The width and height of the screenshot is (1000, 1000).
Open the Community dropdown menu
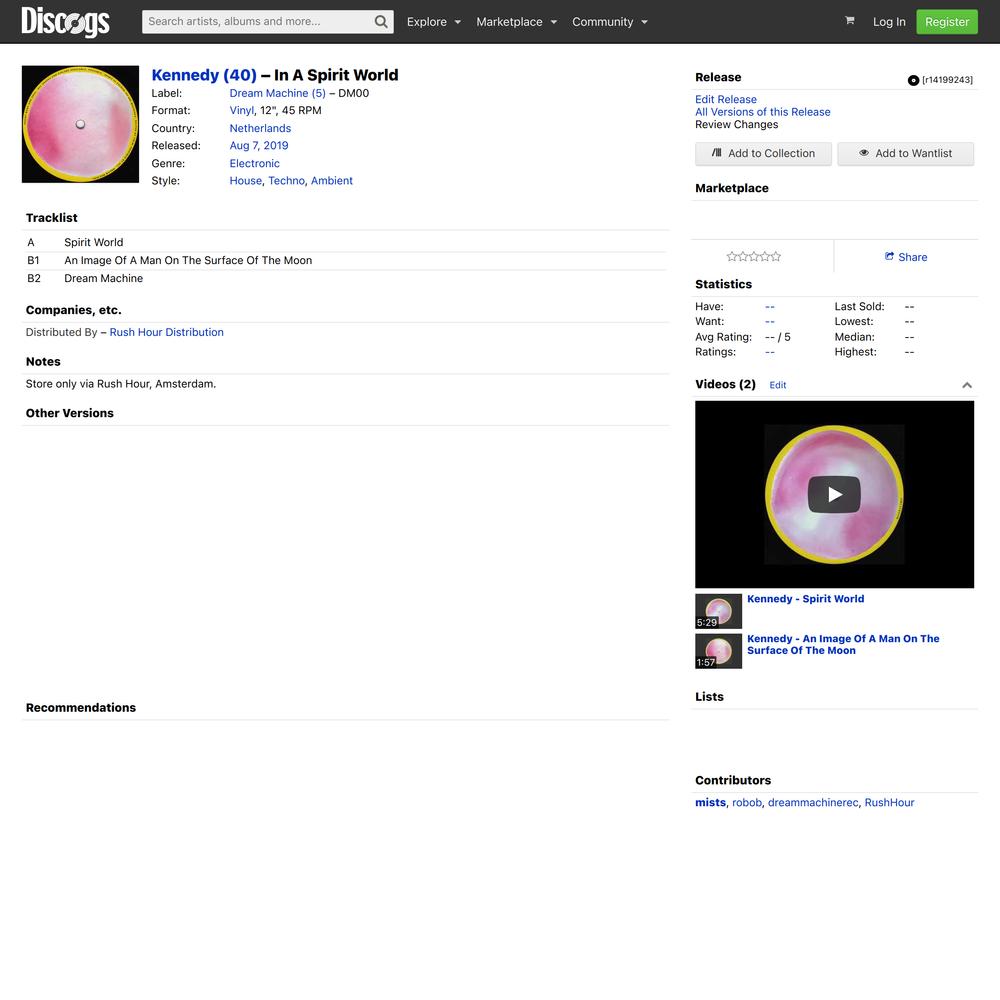(x=610, y=22)
